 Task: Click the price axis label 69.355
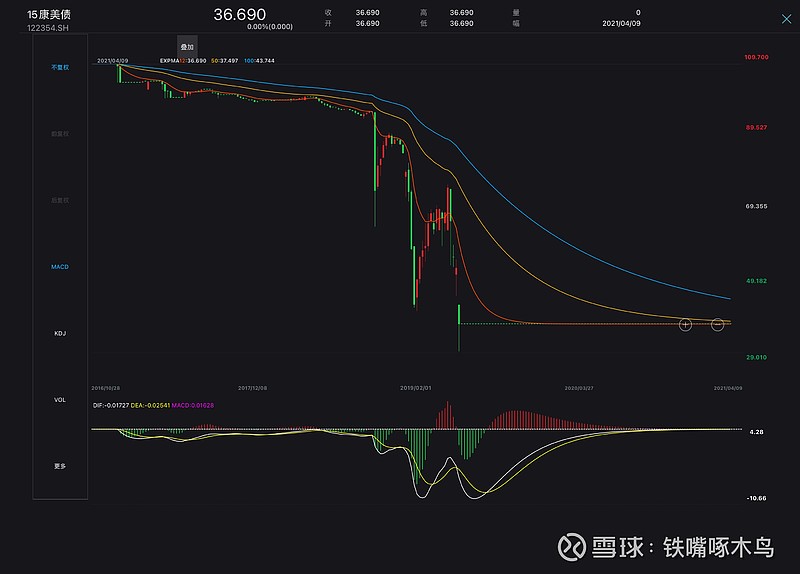pyautogui.click(x=756, y=206)
